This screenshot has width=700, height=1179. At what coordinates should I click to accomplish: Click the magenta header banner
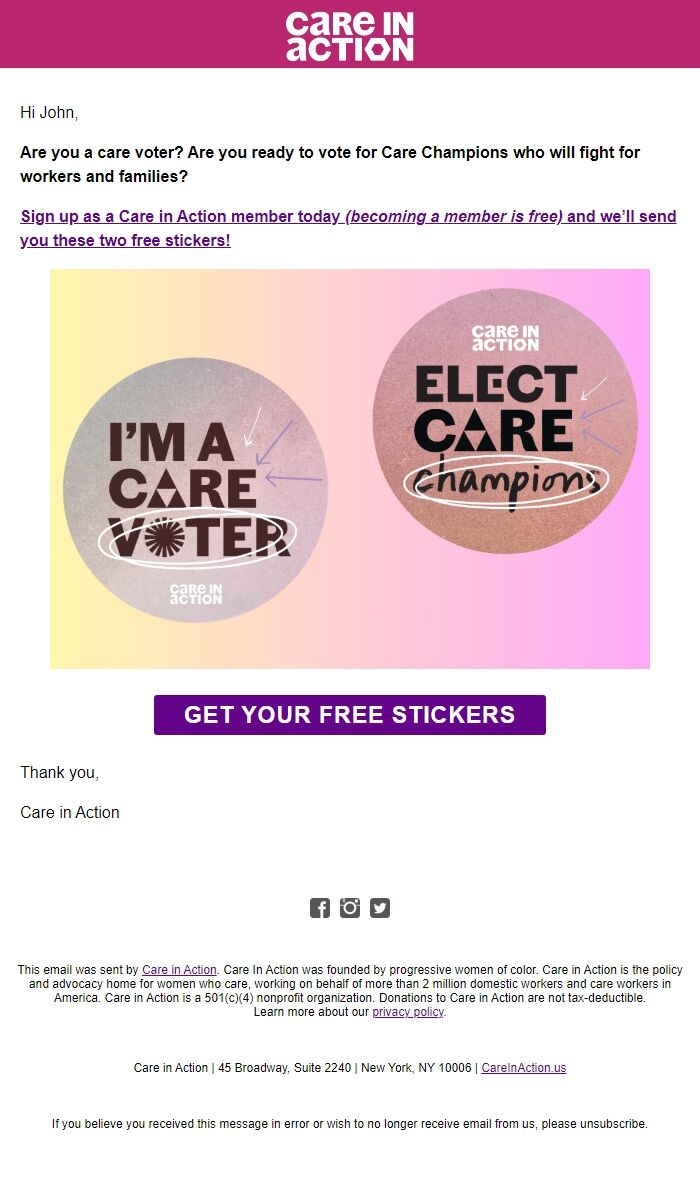point(350,34)
